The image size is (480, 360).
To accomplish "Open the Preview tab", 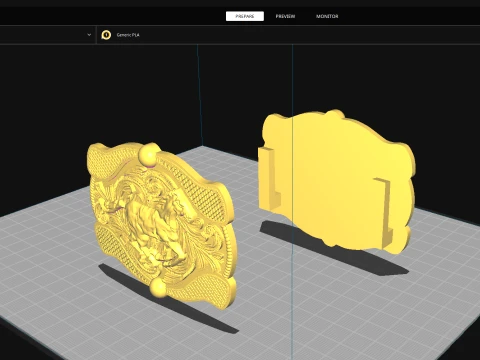I will [285, 16].
